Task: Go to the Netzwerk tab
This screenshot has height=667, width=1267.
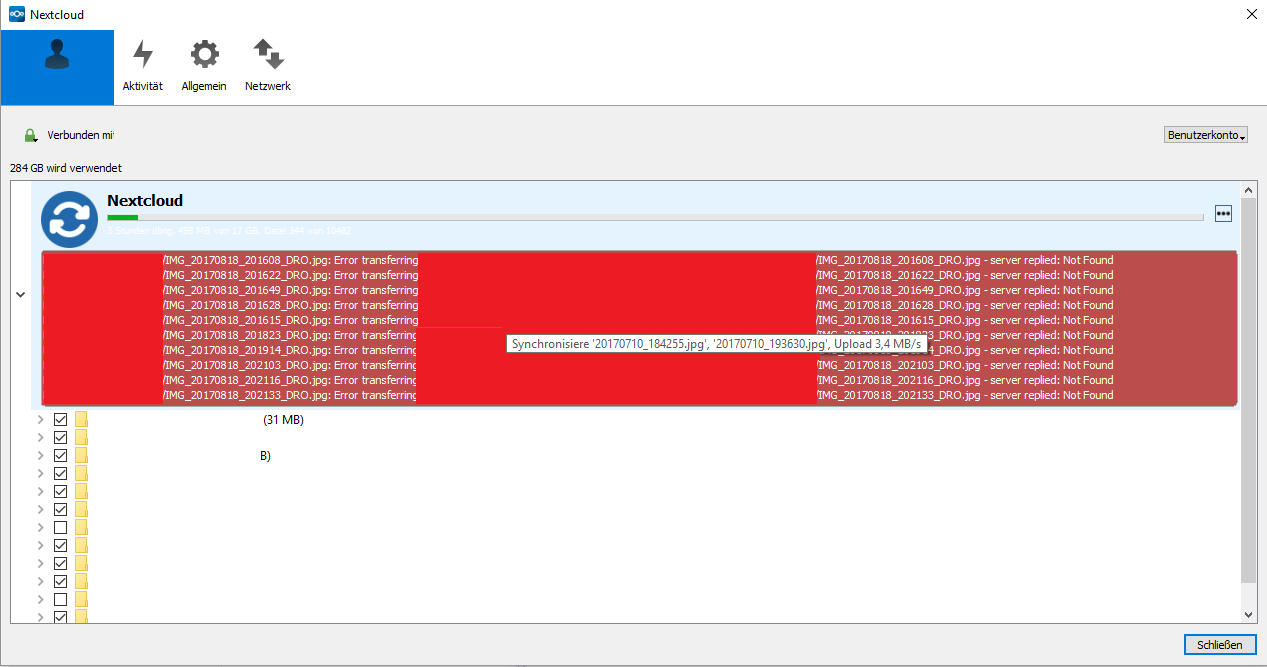Action: click(x=268, y=67)
